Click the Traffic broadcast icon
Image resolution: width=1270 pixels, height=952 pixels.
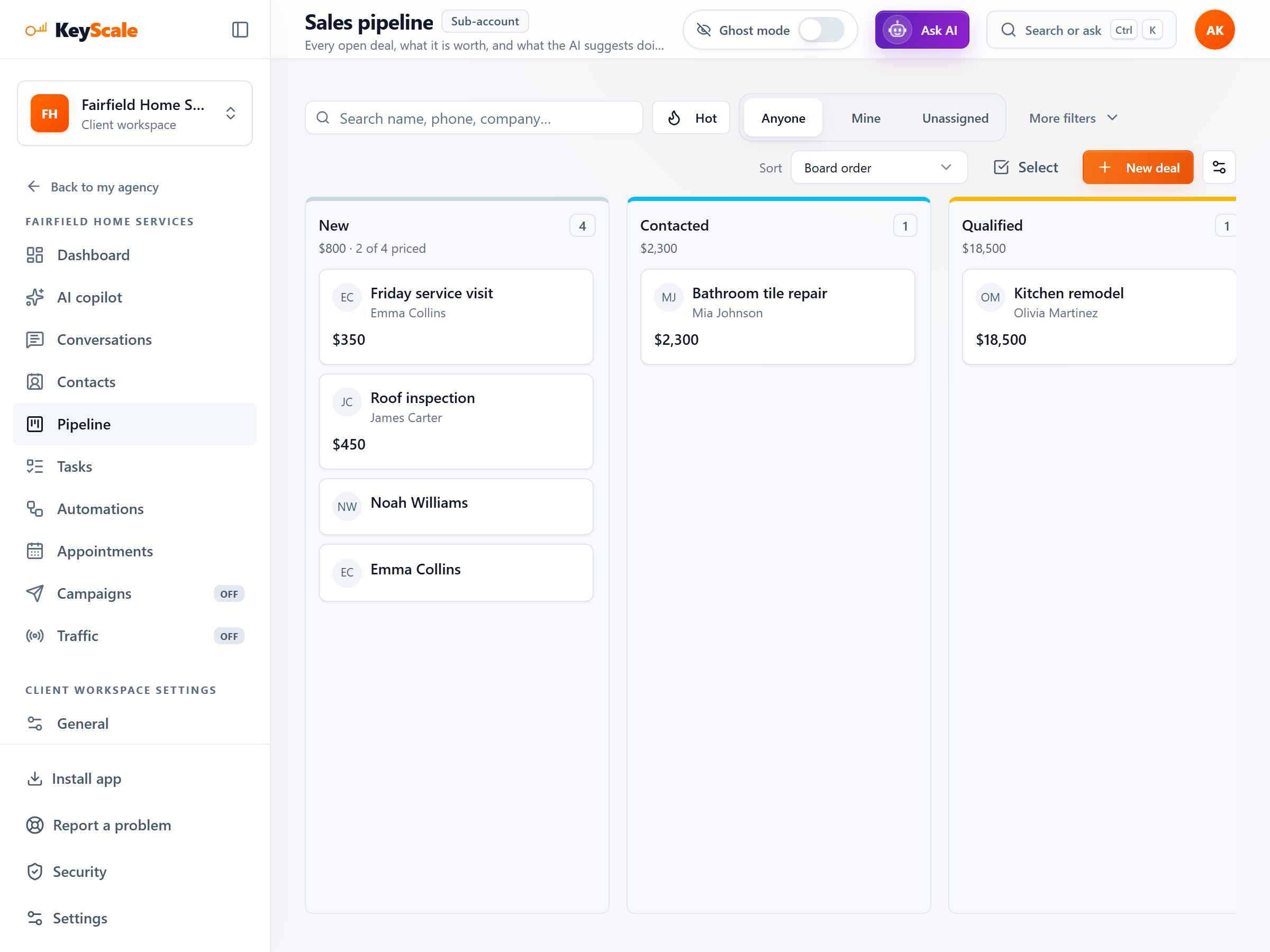pyautogui.click(x=35, y=636)
